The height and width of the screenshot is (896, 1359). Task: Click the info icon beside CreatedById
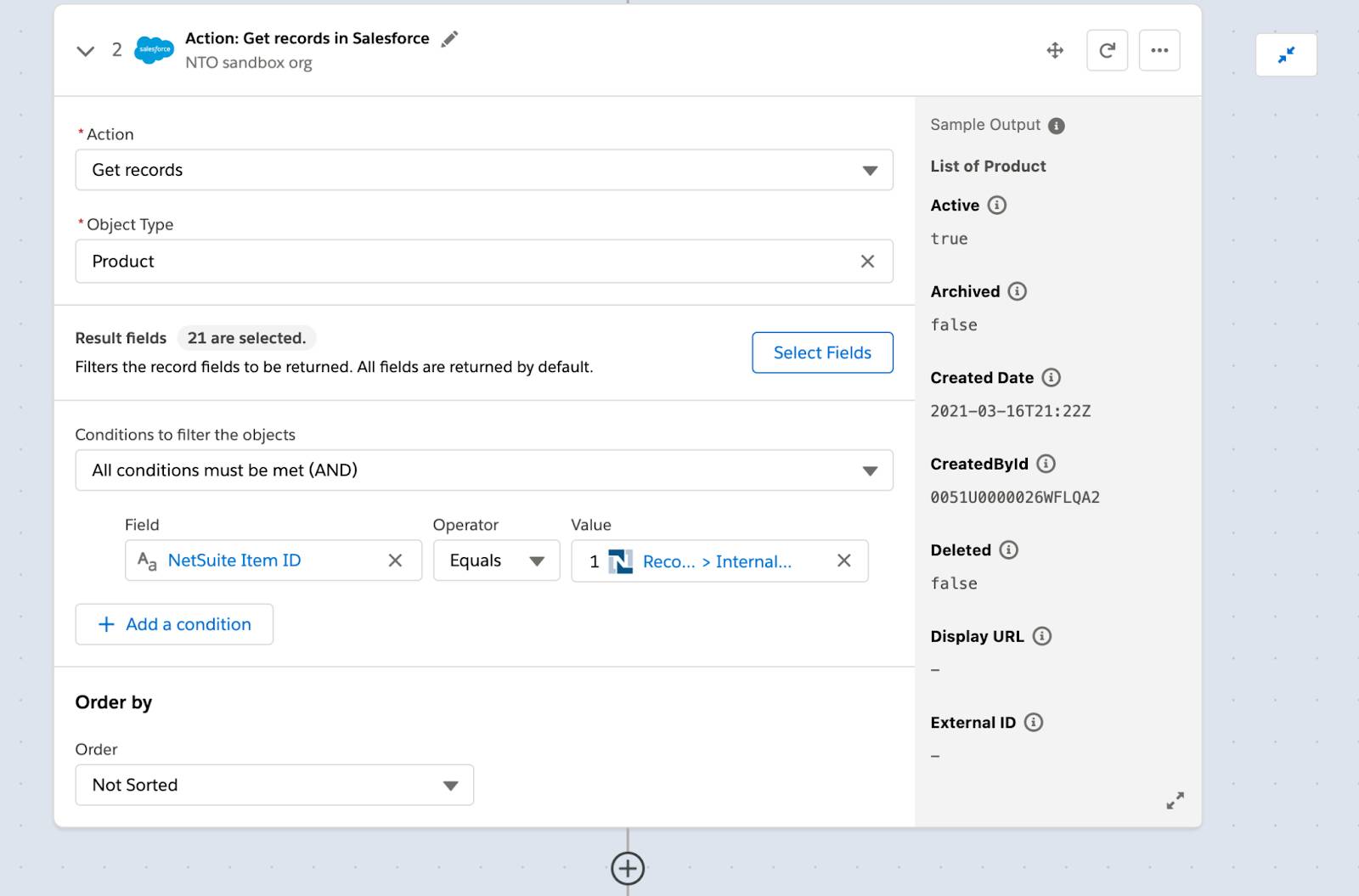(1046, 464)
